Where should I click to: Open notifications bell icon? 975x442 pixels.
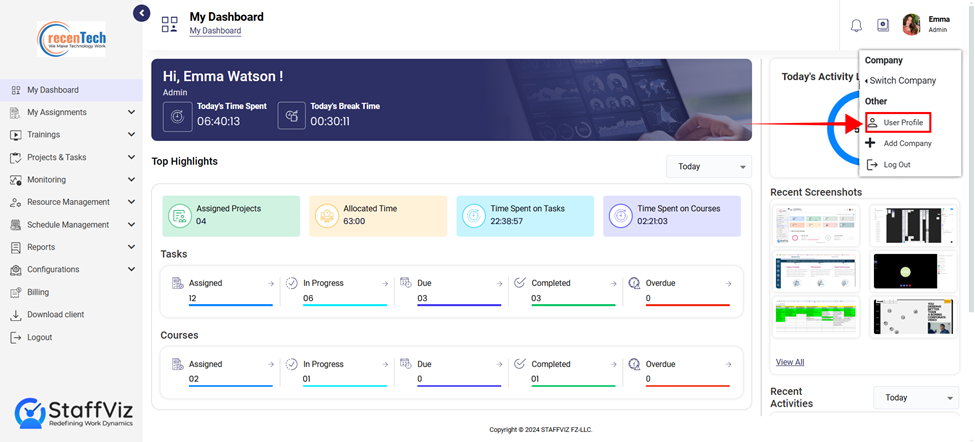pos(856,25)
